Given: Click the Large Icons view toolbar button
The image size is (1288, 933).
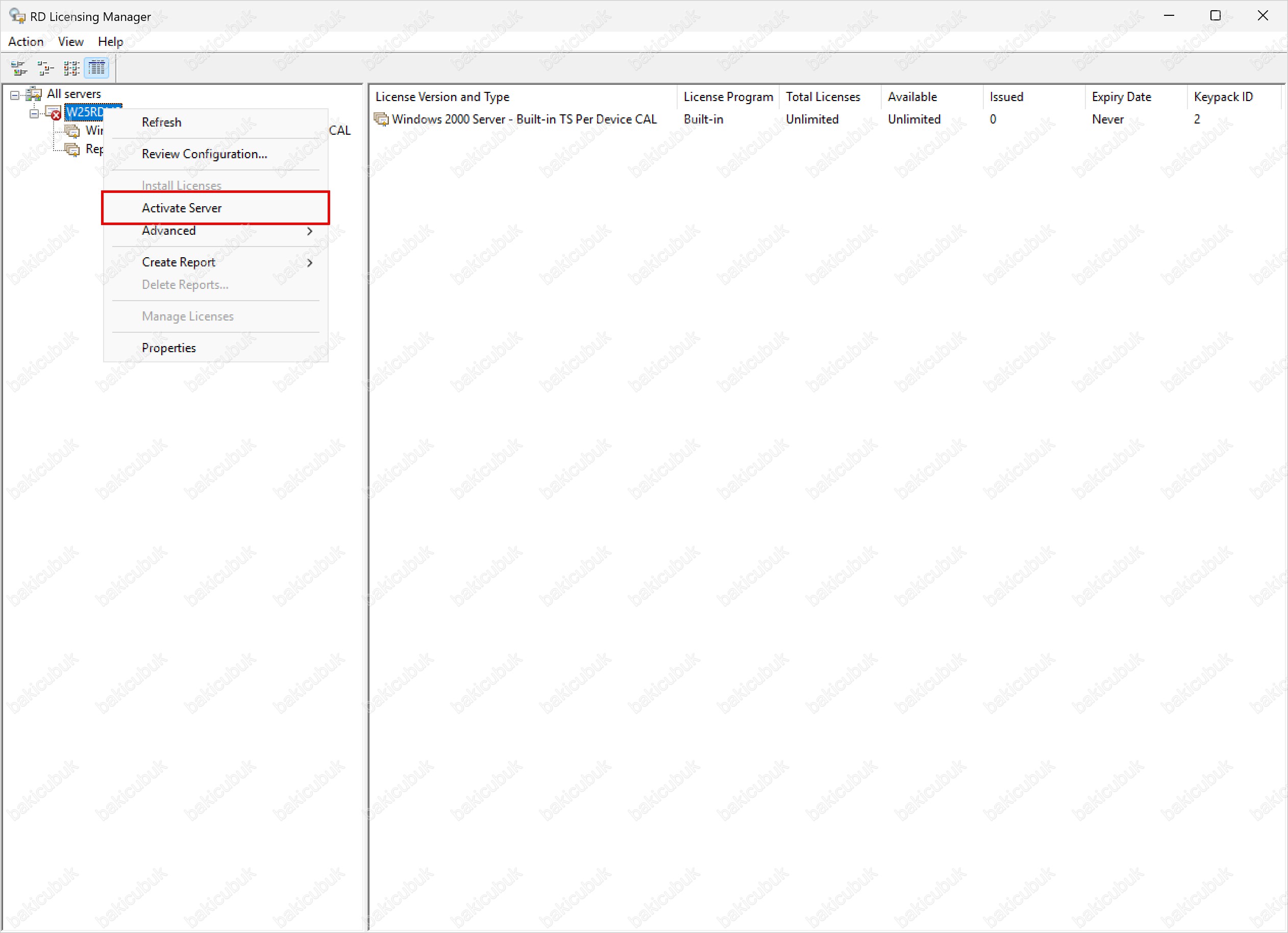Looking at the screenshot, I should [19, 68].
